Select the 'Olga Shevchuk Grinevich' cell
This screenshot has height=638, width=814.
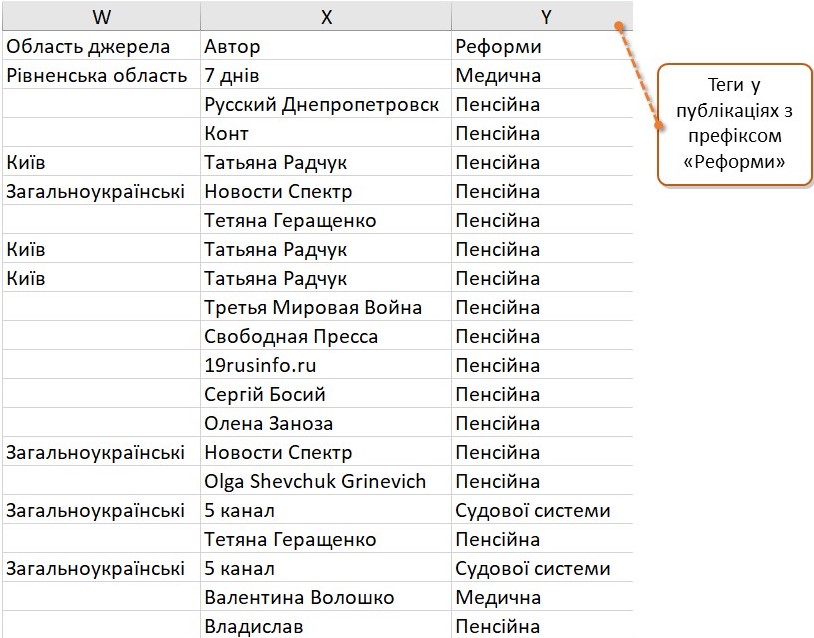pos(326,481)
